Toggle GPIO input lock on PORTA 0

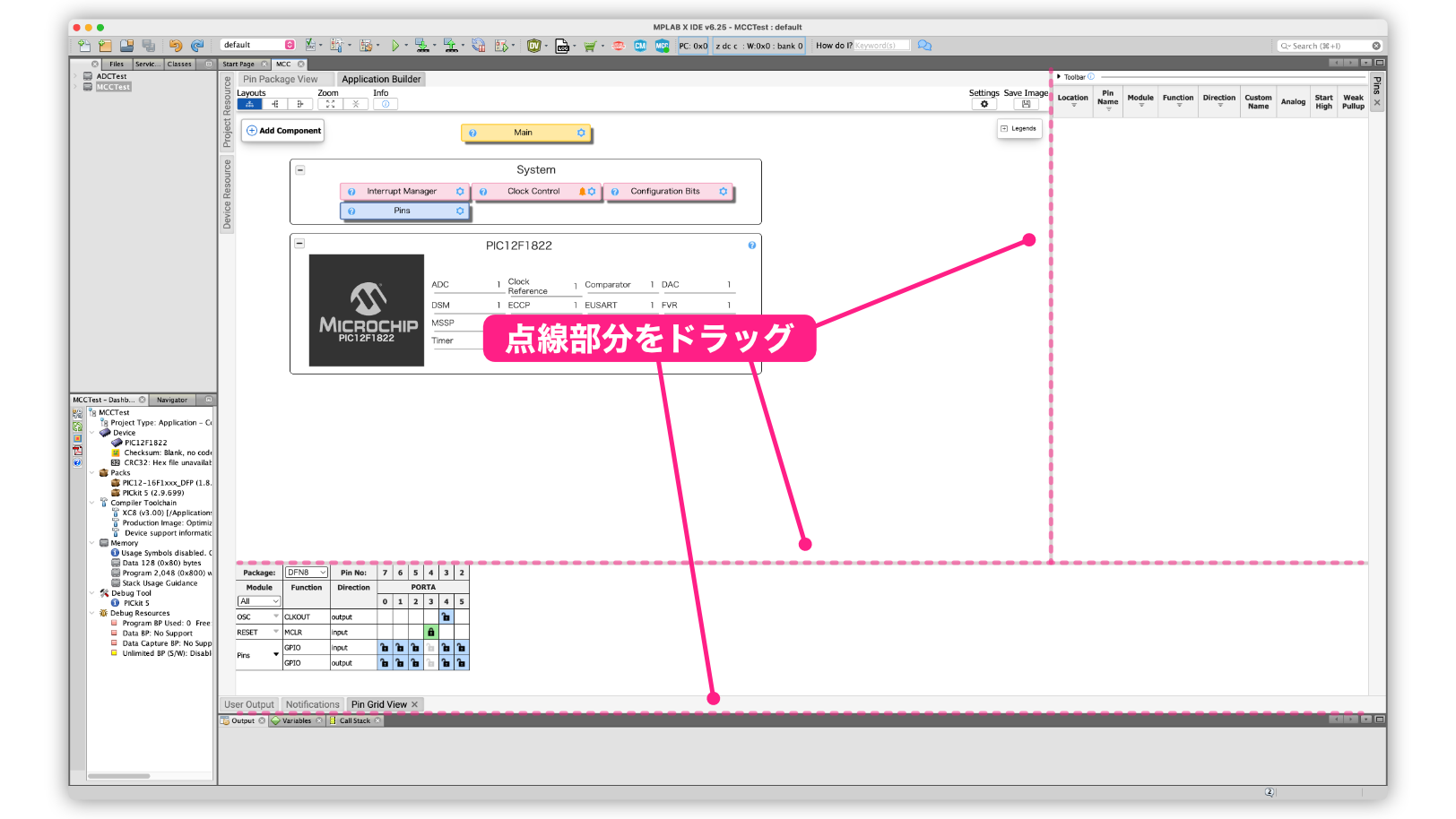(x=385, y=648)
